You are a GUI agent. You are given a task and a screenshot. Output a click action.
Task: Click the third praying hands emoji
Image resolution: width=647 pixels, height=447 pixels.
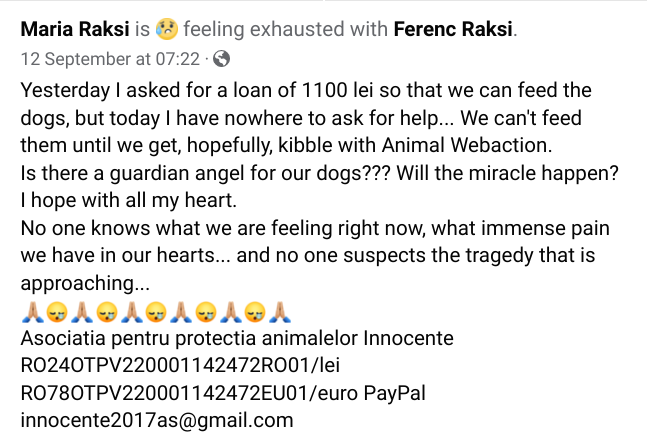[131, 312]
